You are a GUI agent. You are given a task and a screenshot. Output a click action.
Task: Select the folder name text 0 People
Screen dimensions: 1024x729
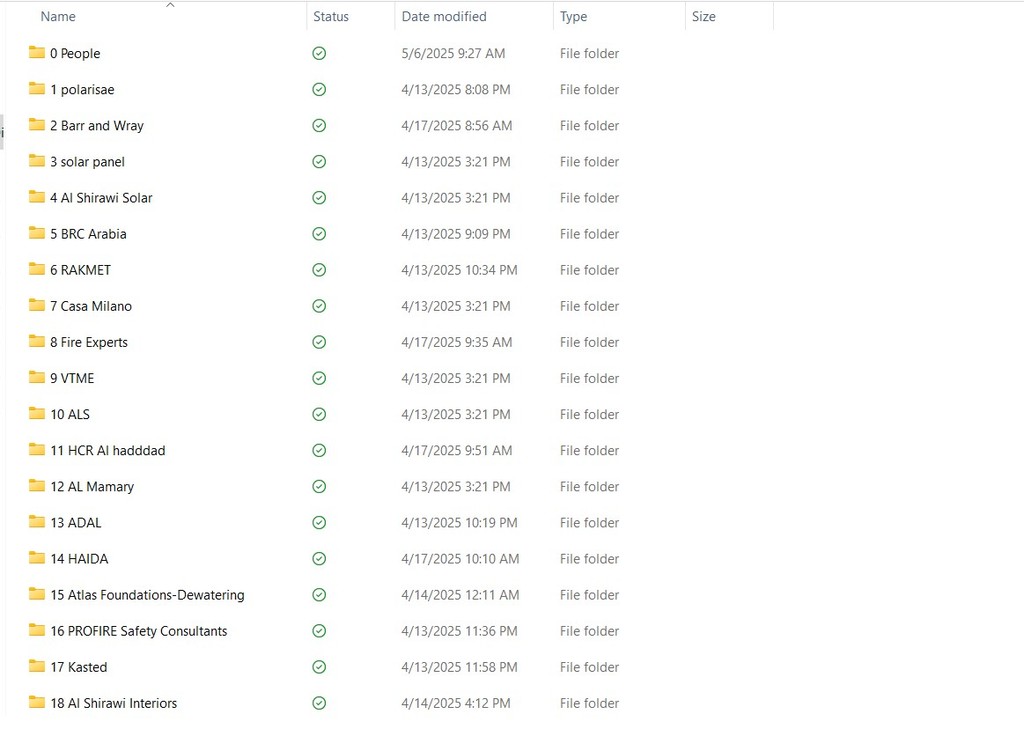[75, 54]
